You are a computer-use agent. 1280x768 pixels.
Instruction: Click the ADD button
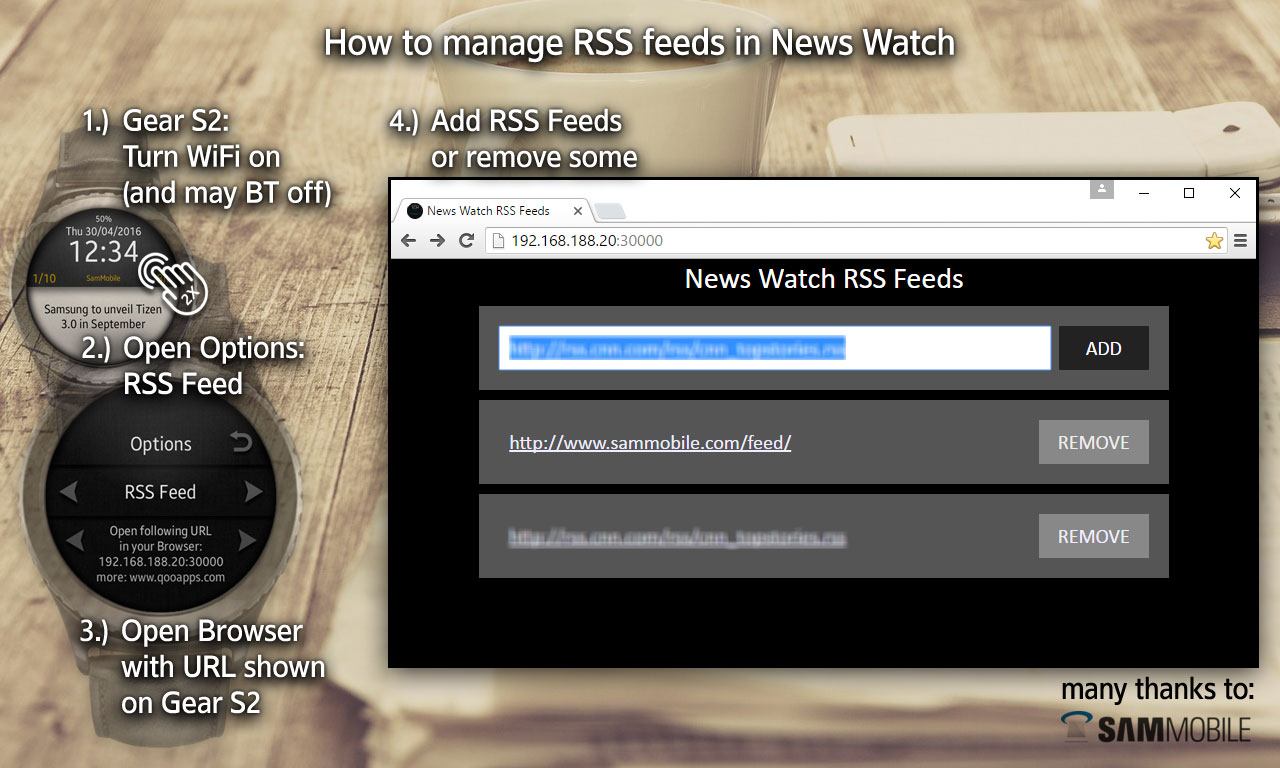(1103, 348)
